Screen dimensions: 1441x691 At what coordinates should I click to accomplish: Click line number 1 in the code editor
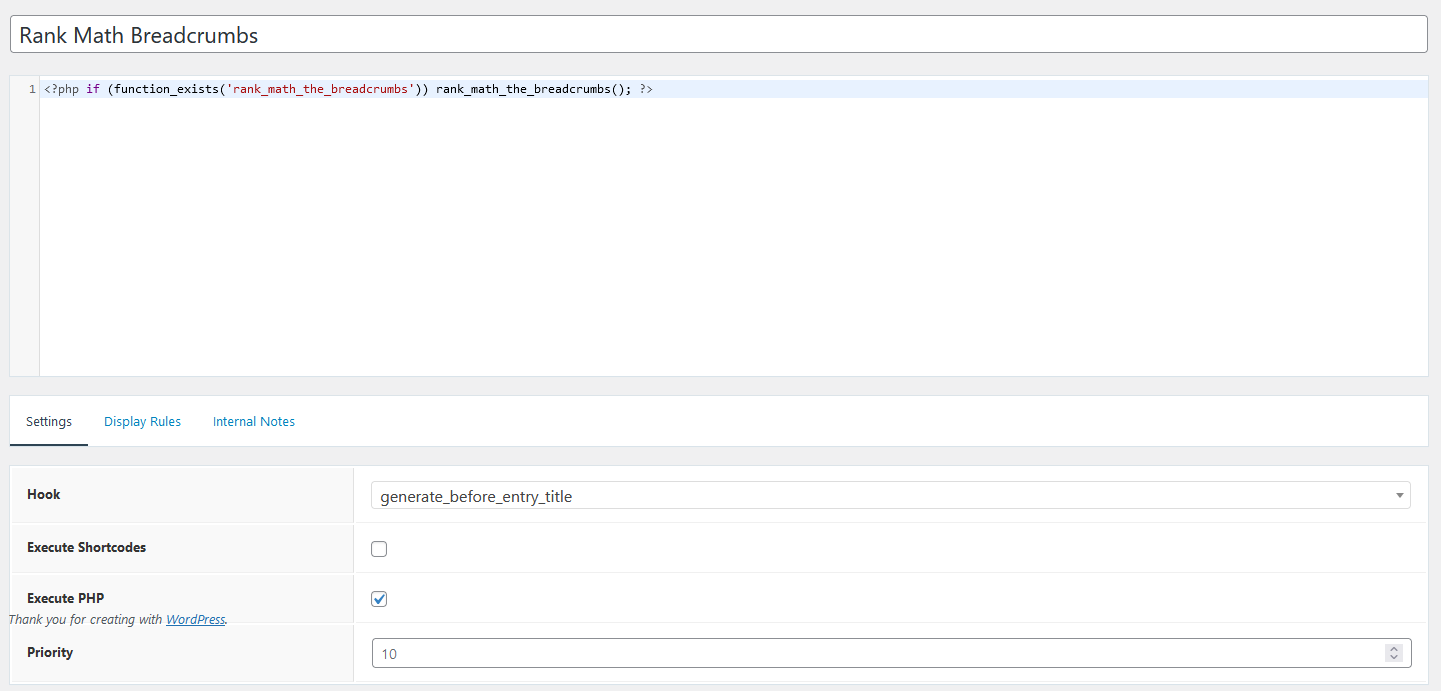(x=30, y=88)
